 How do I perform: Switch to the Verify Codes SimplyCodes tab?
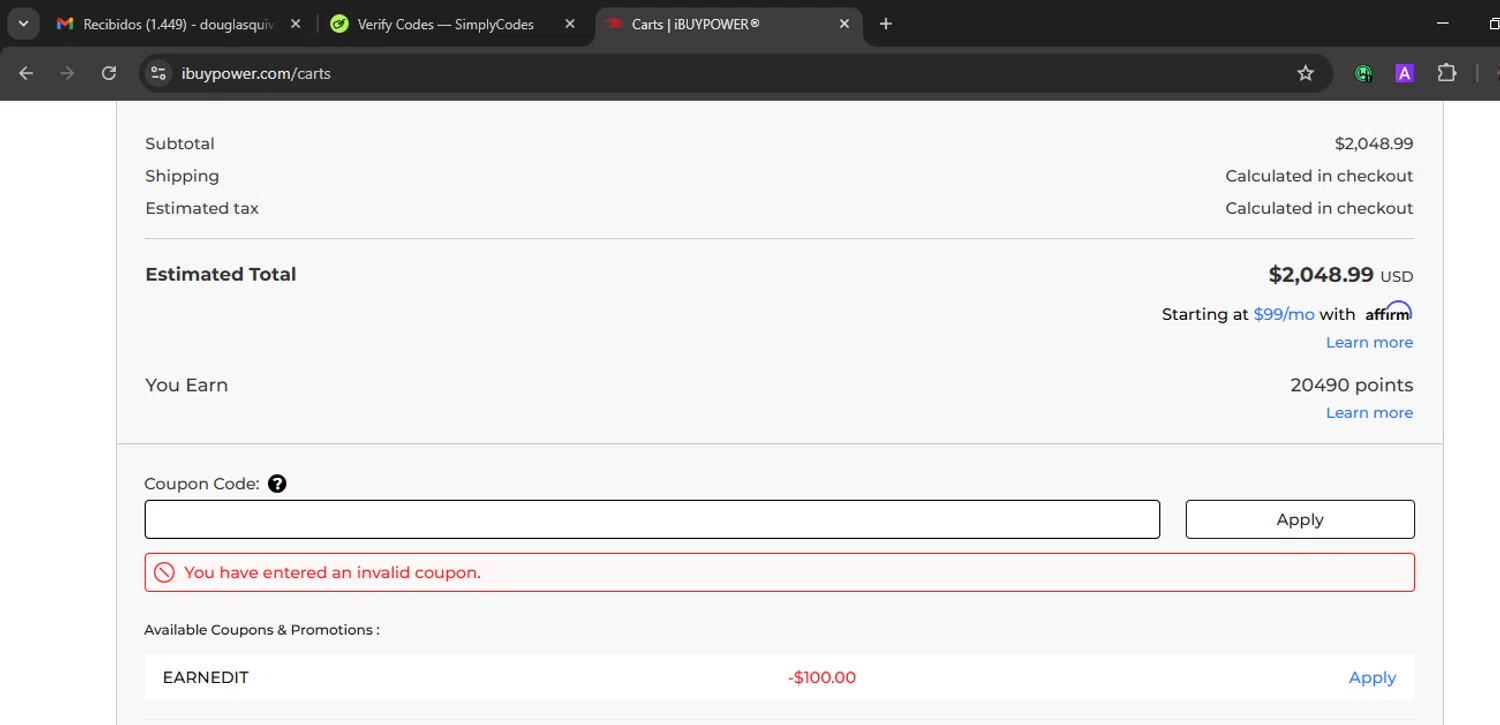click(x=453, y=24)
